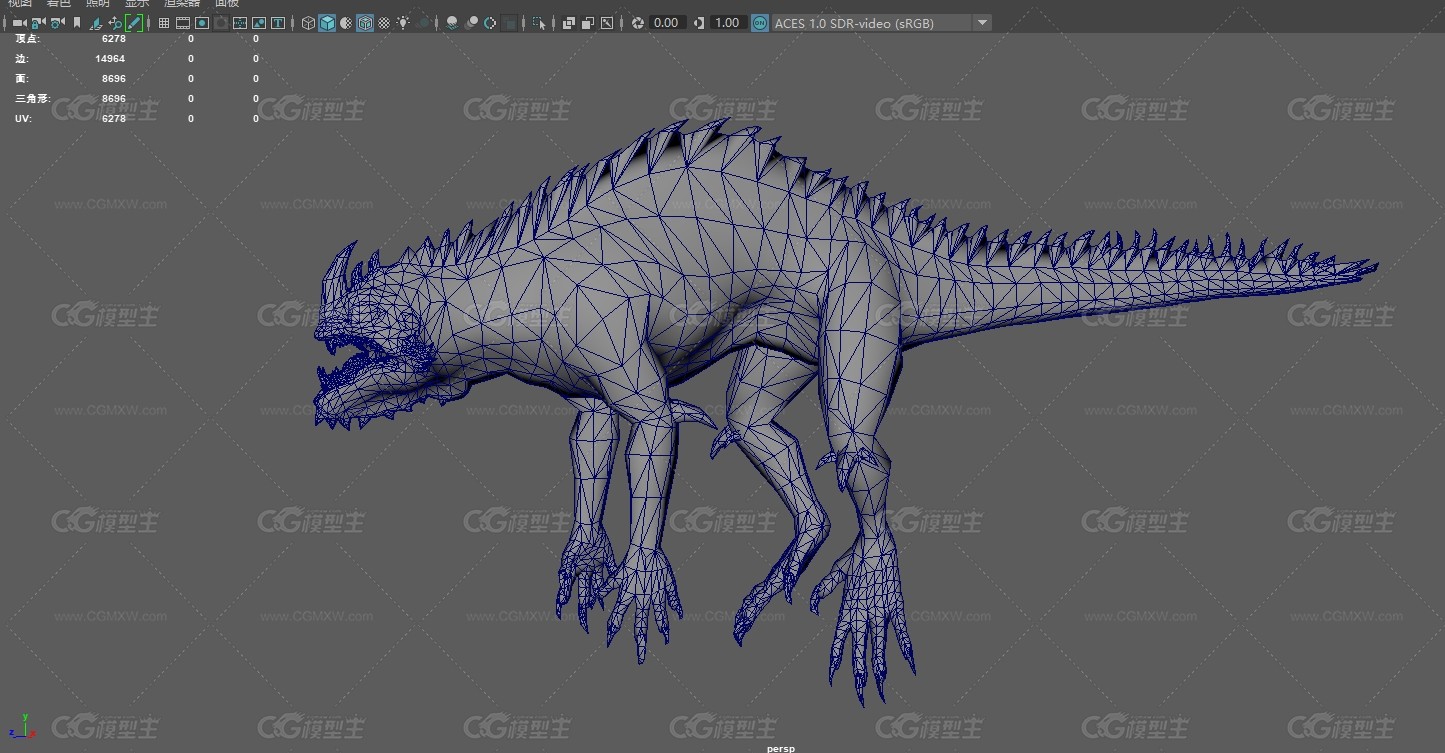Toggle the Textured checker-sphere icon
The image size is (1445, 753).
point(384,23)
